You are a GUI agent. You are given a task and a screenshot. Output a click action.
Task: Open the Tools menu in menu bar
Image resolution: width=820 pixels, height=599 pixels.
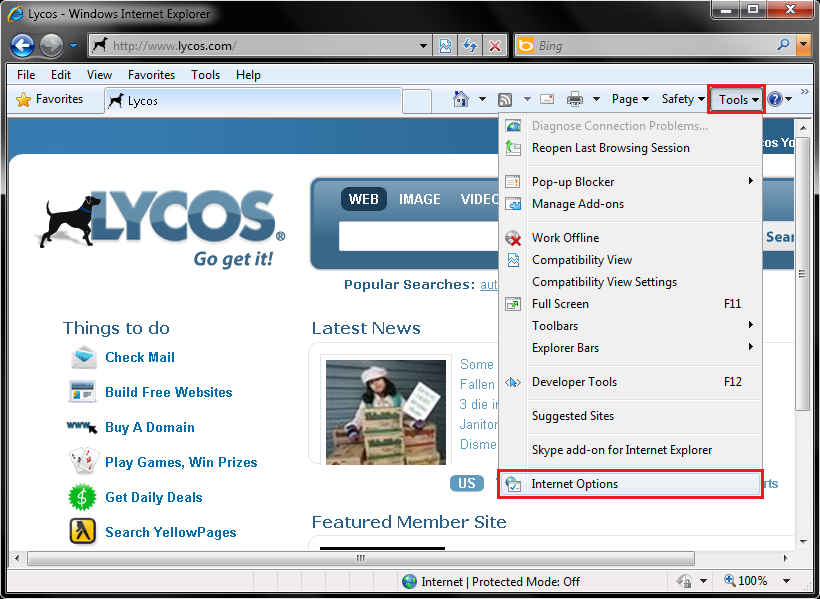click(205, 75)
